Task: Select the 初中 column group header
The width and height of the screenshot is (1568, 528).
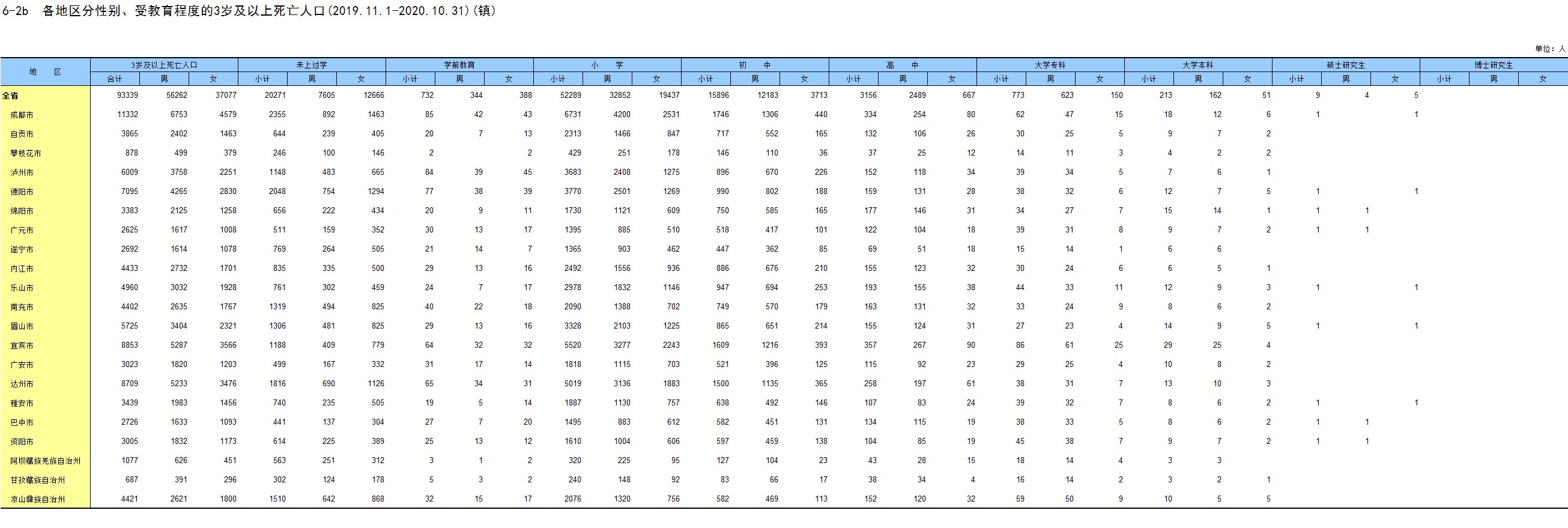Action: tap(755, 65)
